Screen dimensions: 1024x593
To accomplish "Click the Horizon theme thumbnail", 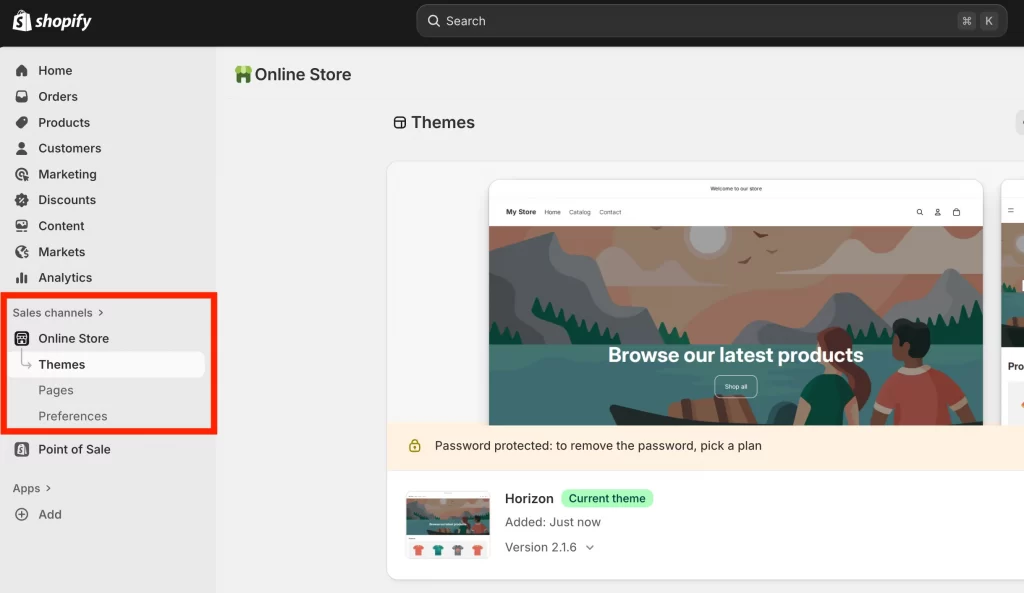I will pos(448,525).
